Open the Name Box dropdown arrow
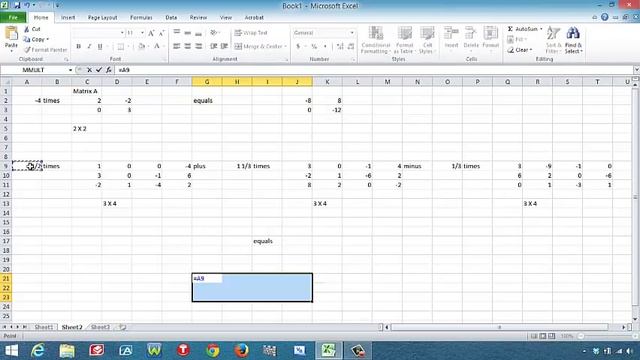640x360 pixels. point(70,70)
